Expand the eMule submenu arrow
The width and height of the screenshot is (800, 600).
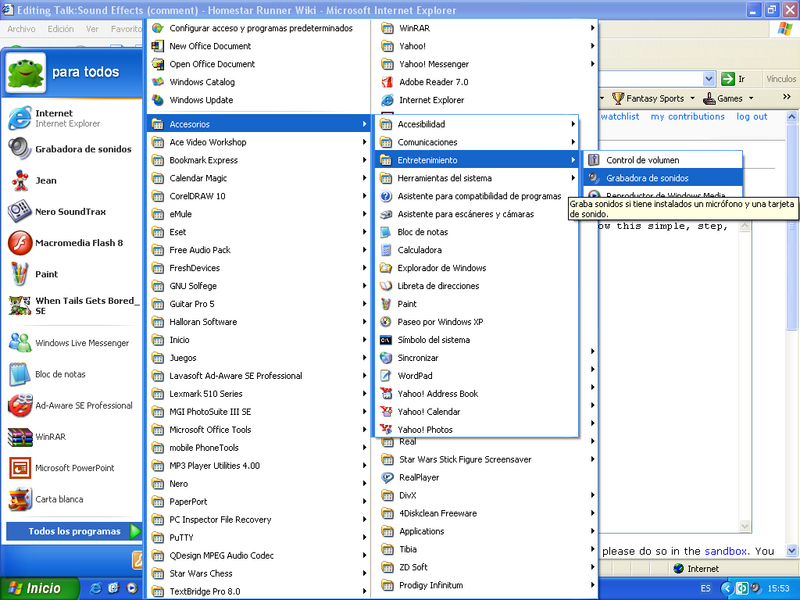click(364, 214)
